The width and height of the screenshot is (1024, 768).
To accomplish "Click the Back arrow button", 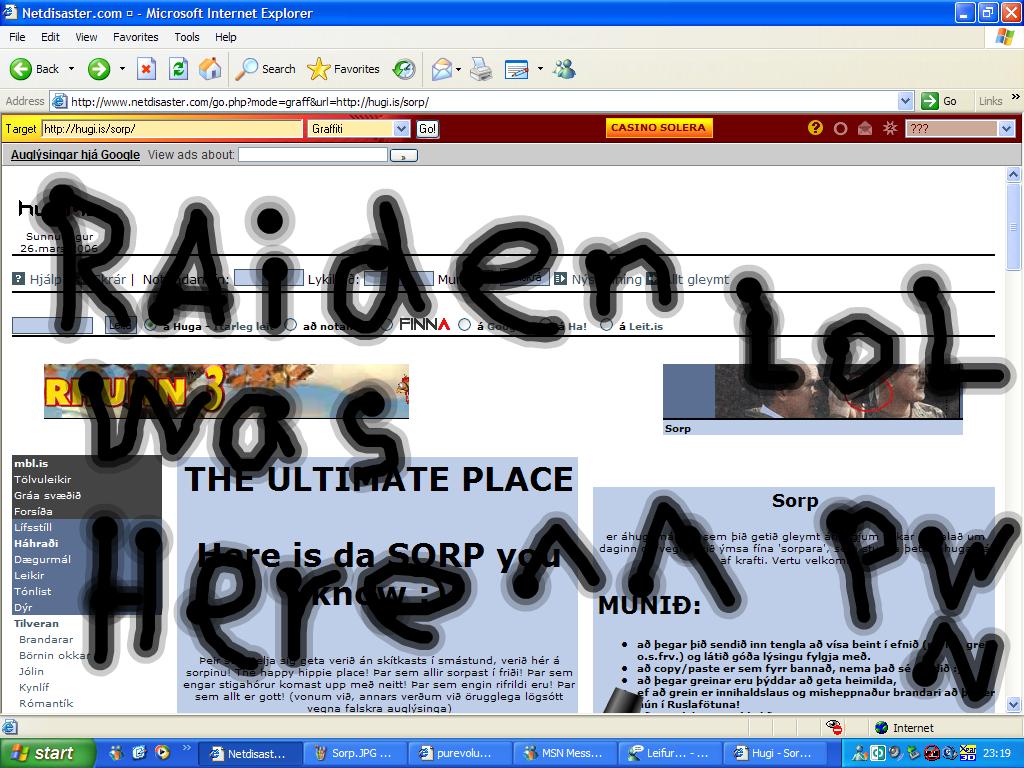I will coord(35,69).
